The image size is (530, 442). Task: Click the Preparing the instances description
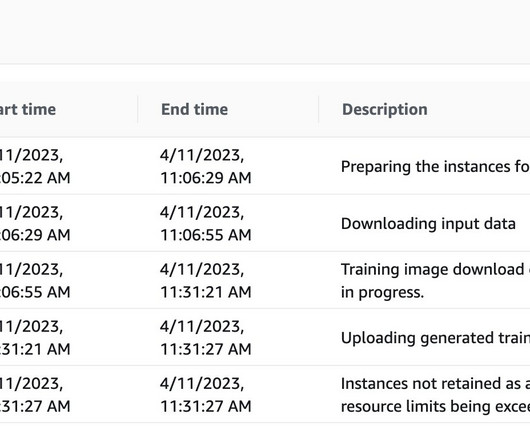pyautogui.click(x=435, y=167)
